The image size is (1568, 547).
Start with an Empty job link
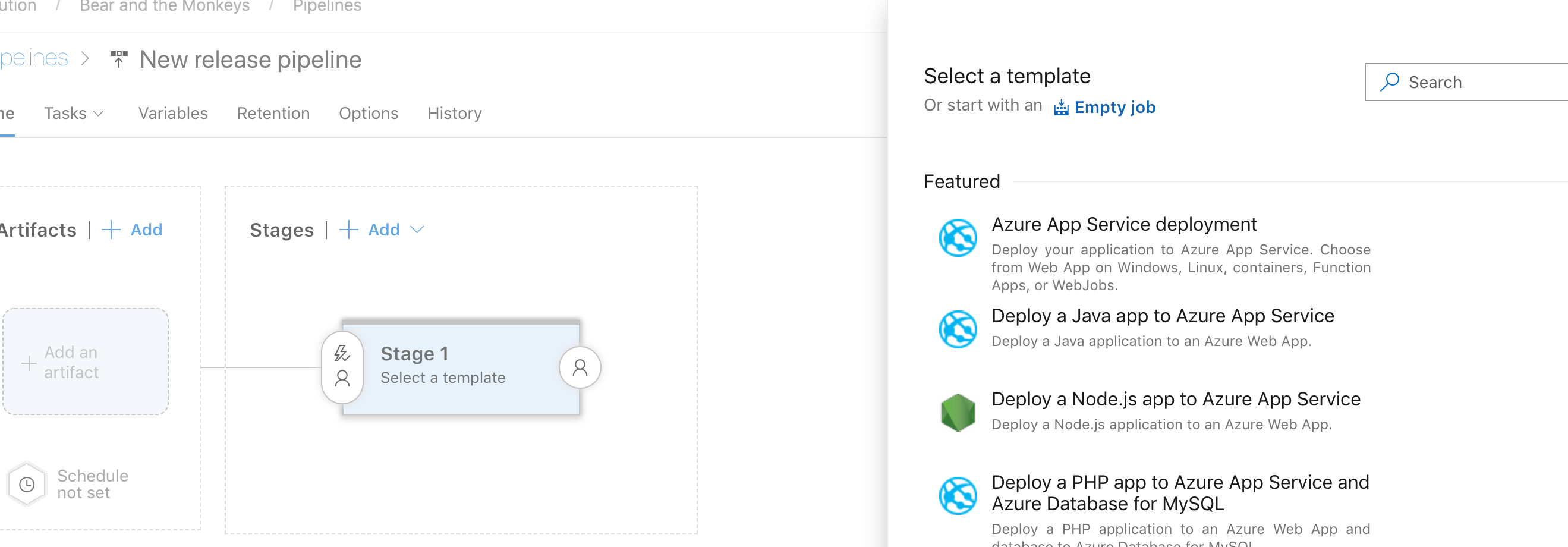(1114, 107)
